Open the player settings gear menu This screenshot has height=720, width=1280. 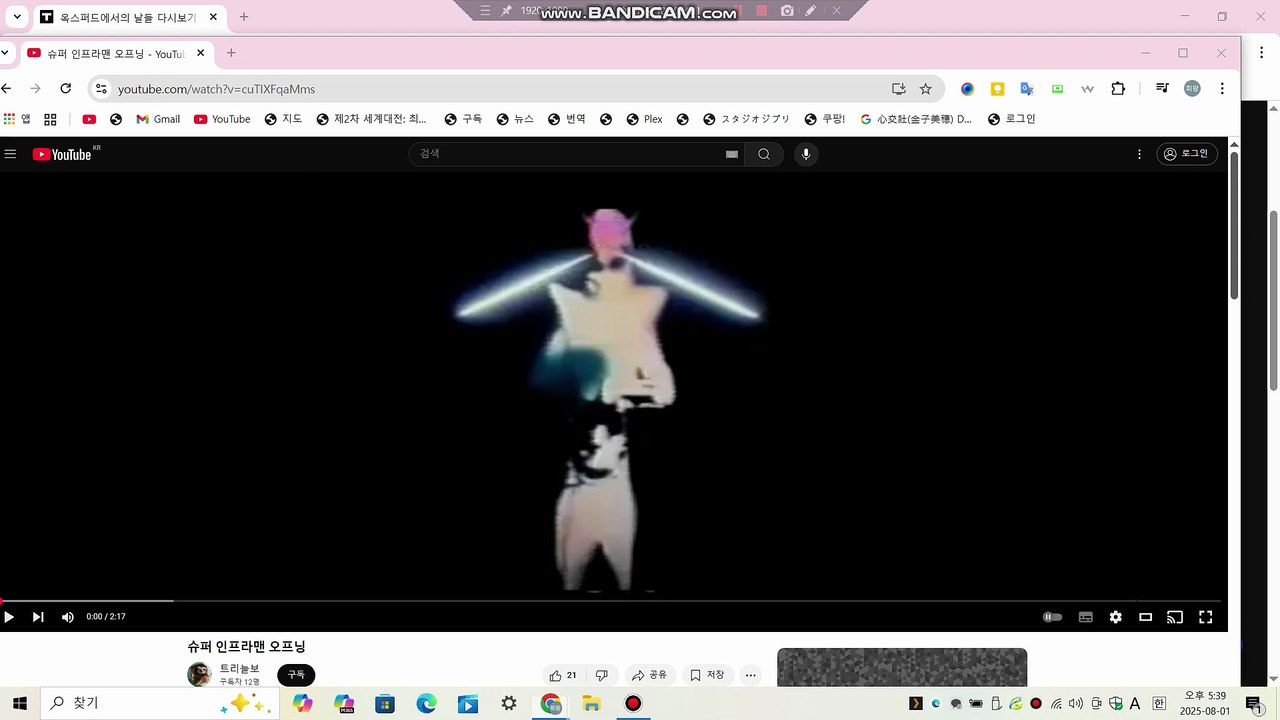(x=1115, y=617)
